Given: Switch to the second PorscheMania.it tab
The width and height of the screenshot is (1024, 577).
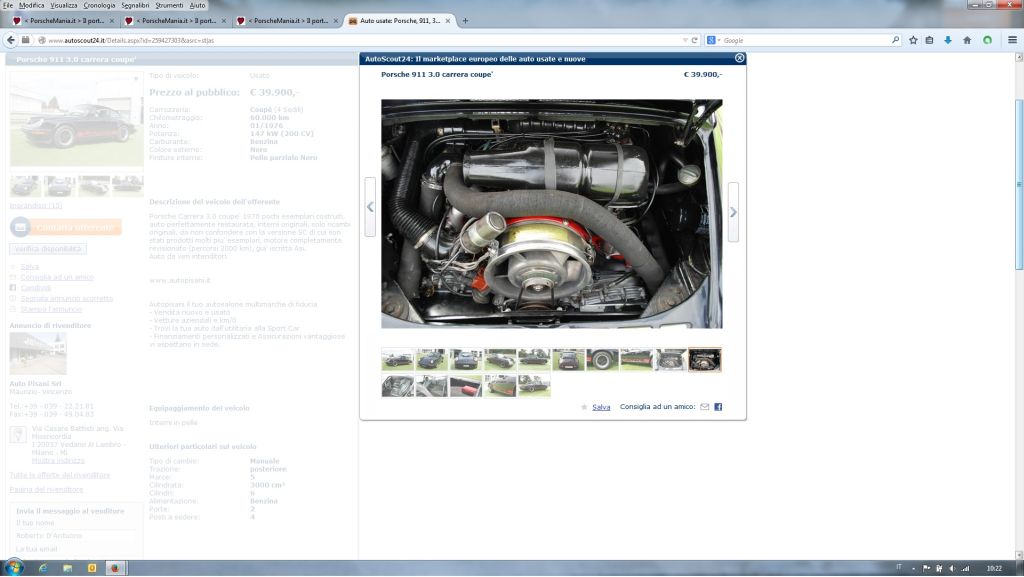Looking at the screenshot, I should 176,21.
